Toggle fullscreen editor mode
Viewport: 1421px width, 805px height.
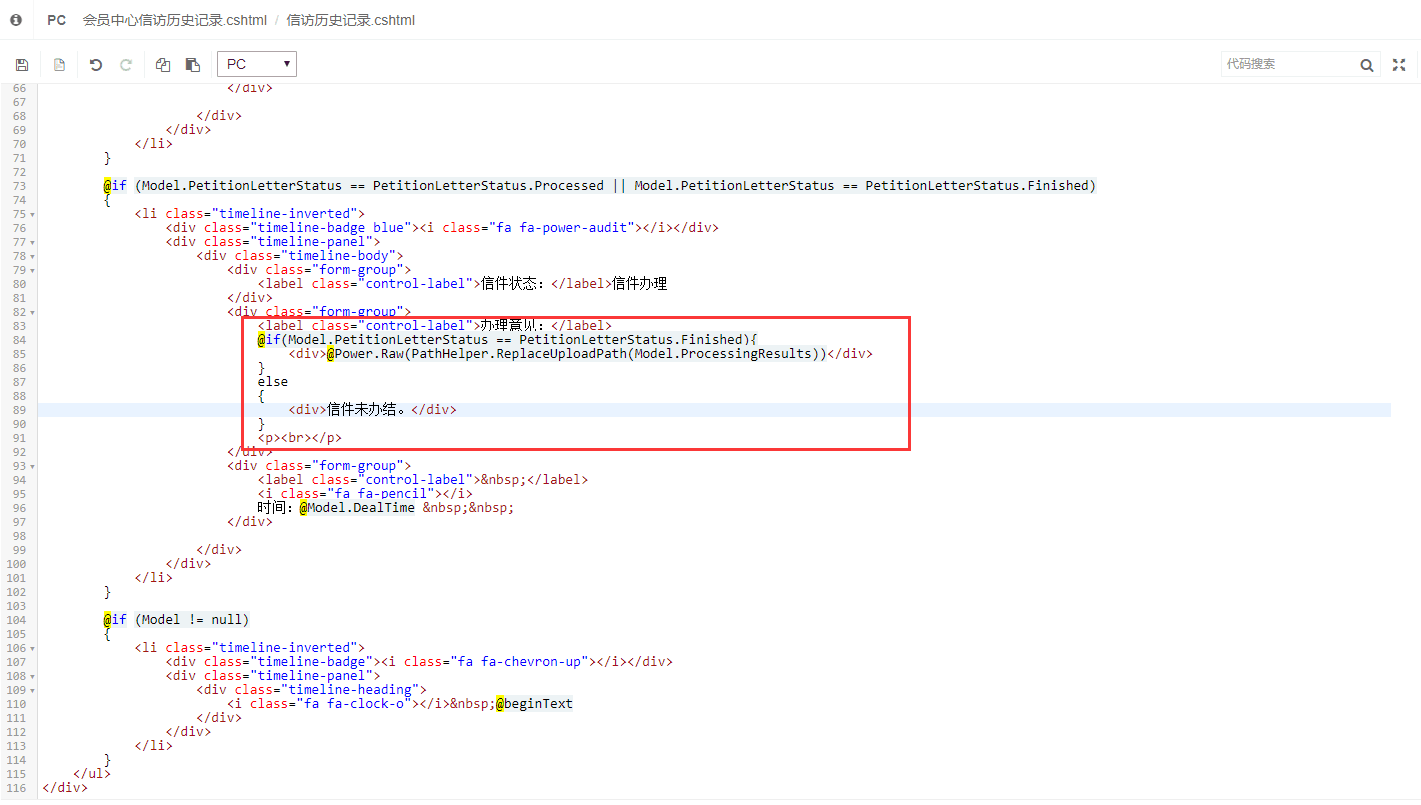tap(1399, 65)
